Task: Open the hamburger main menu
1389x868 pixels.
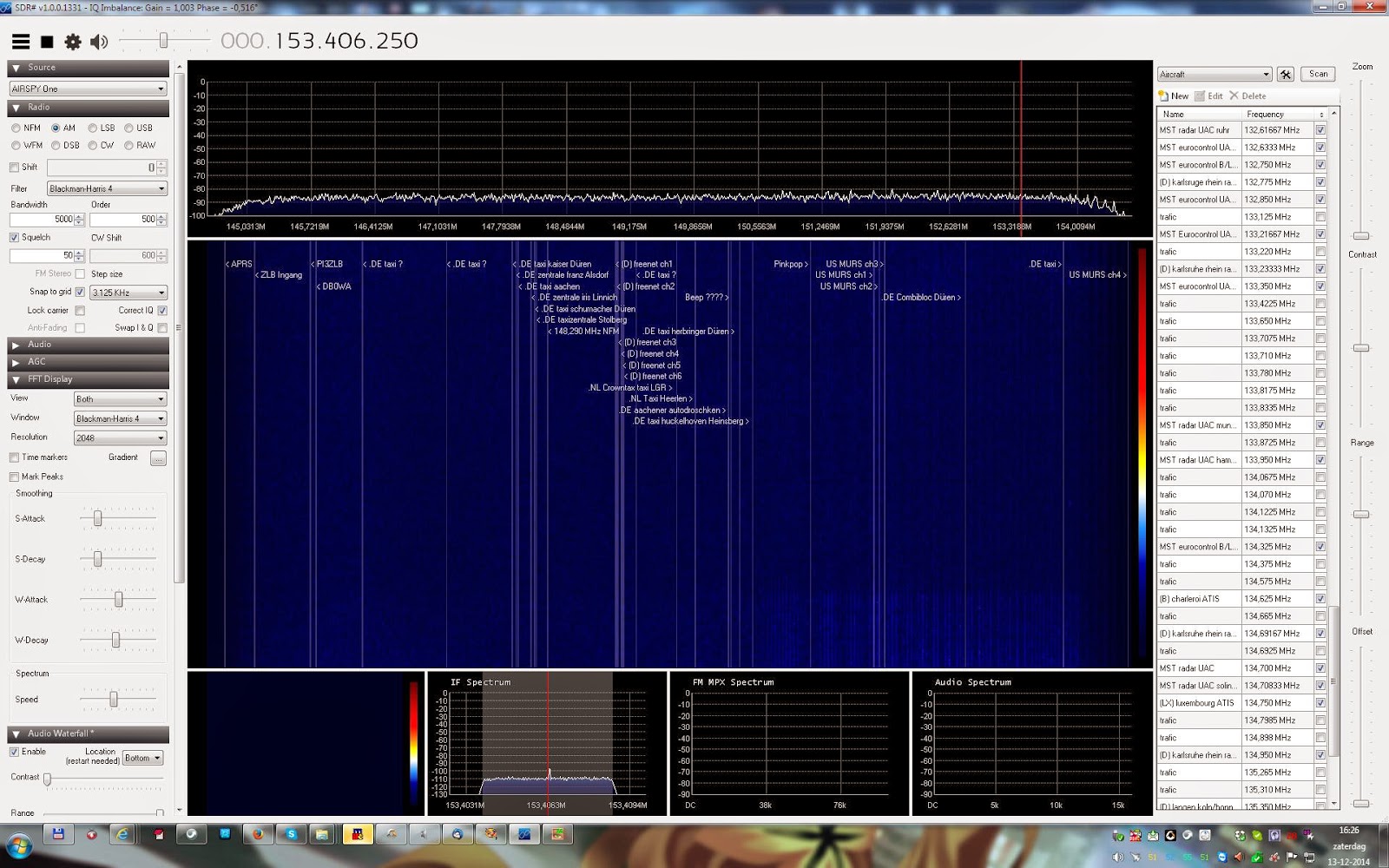Action: 21,42
